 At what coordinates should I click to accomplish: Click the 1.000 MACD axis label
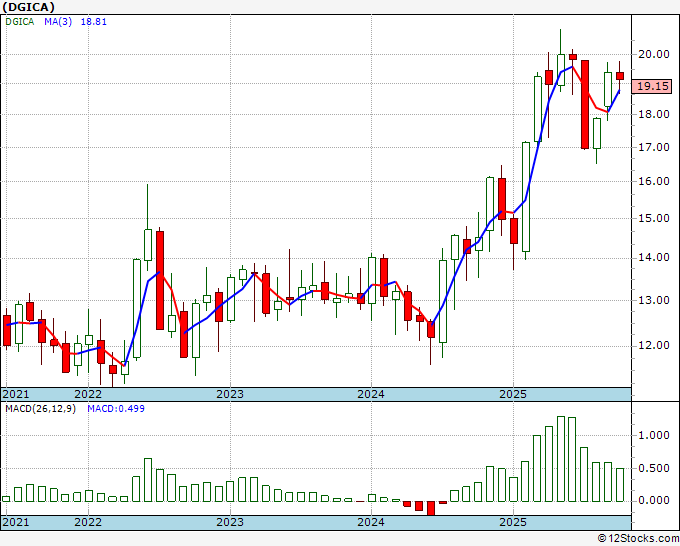click(x=654, y=435)
